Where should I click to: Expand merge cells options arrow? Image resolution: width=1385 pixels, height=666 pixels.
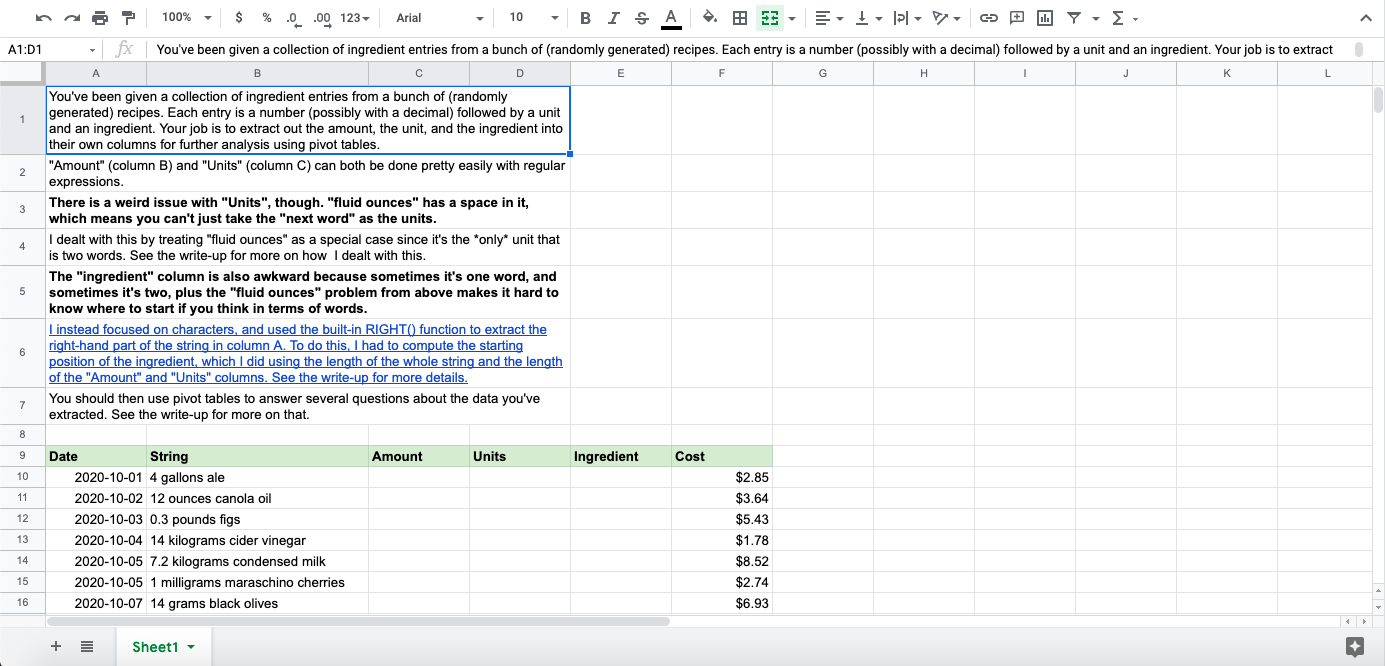pyautogui.click(x=792, y=18)
